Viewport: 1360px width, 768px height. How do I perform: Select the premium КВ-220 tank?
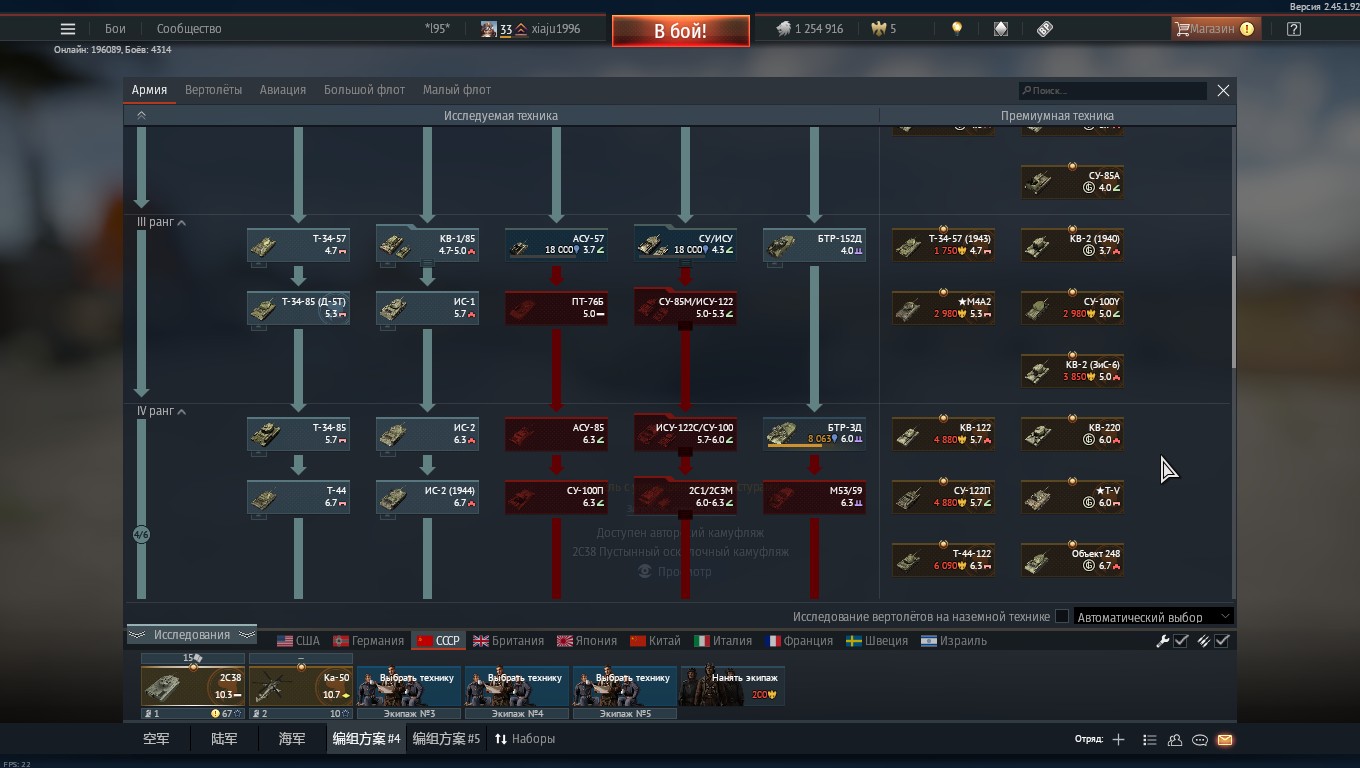(1072, 434)
